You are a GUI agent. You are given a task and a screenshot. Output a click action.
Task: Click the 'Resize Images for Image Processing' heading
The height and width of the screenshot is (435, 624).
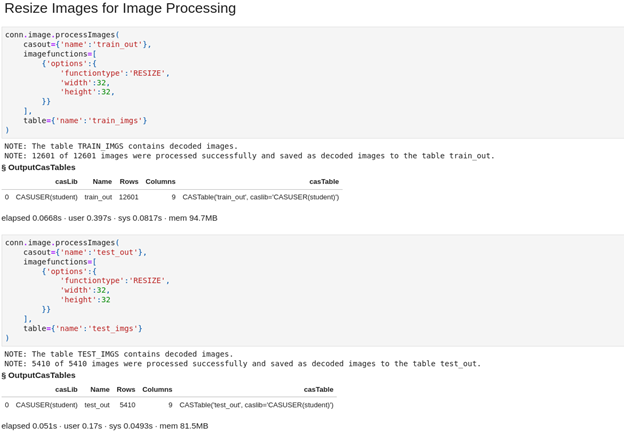coord(120,8)
